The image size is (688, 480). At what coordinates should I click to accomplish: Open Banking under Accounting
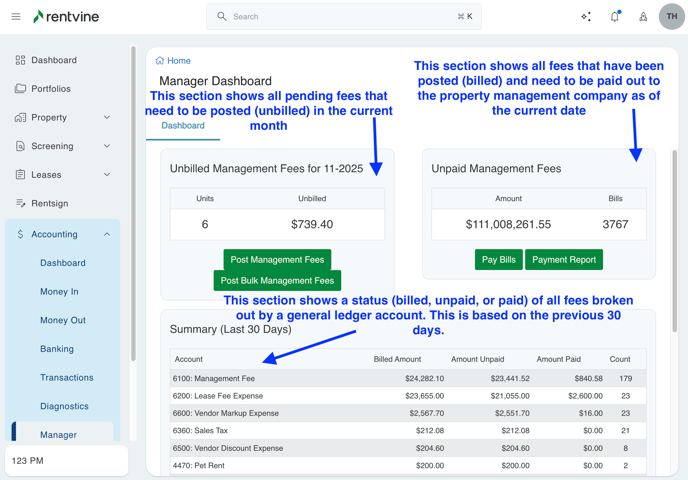pyautogui.click(x=57, y=349)
